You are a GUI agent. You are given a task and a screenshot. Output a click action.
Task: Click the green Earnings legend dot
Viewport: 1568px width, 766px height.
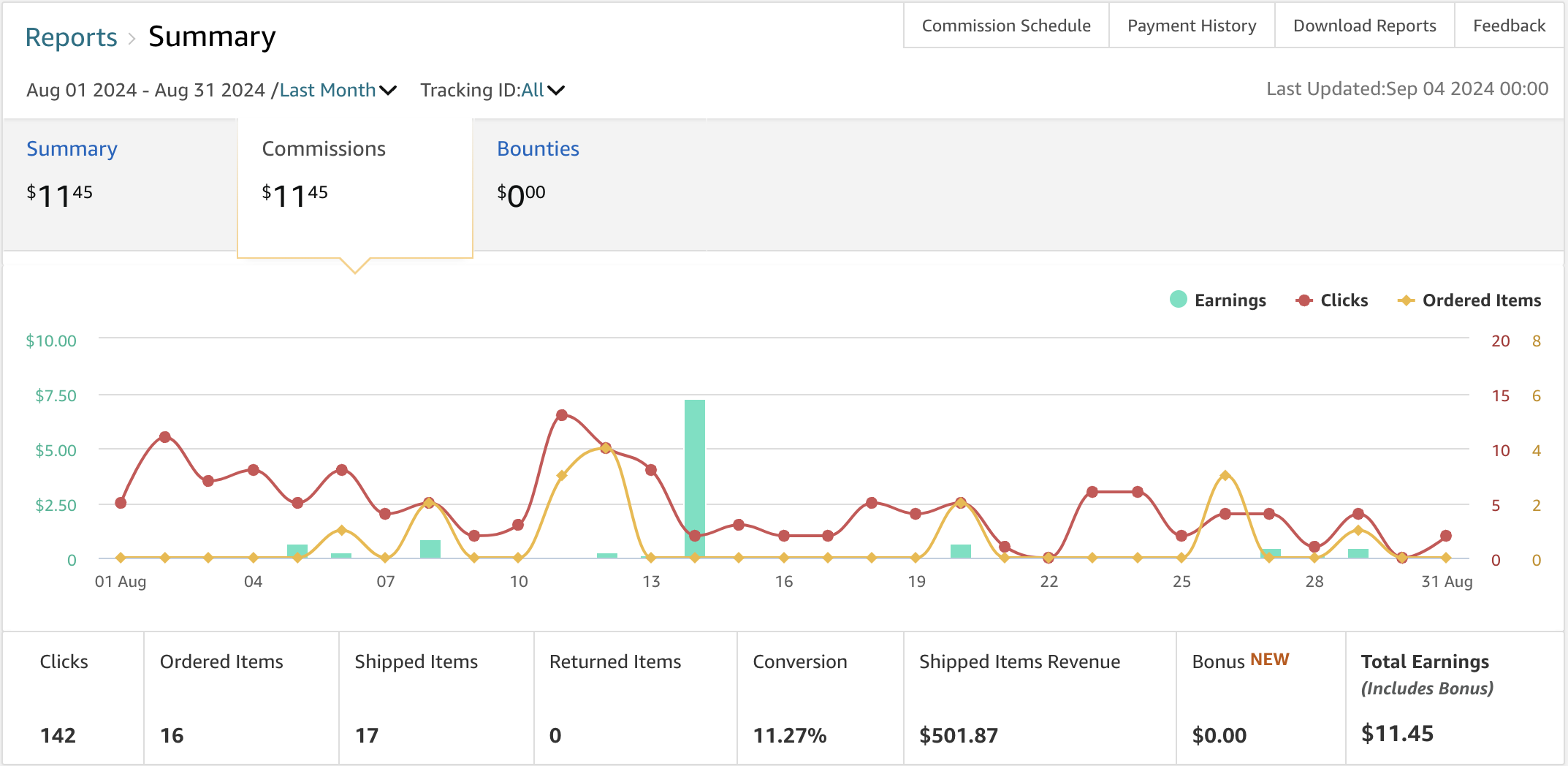click(1178, 300)
